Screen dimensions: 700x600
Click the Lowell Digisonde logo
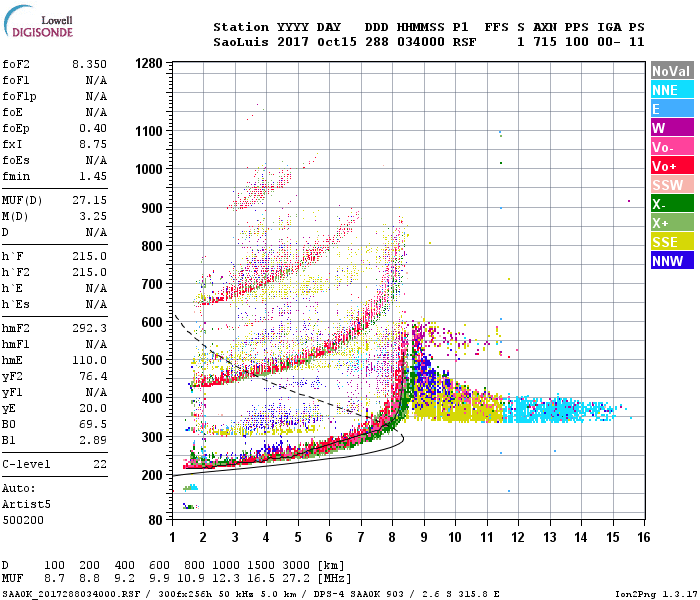[x=38, y=21]
